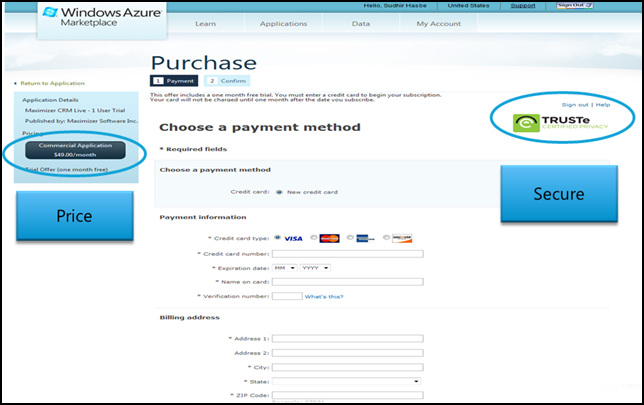The height and width of the screenshot is (405, 644).
Task: Open the Learn menu
Action: (x=205, y=24)
